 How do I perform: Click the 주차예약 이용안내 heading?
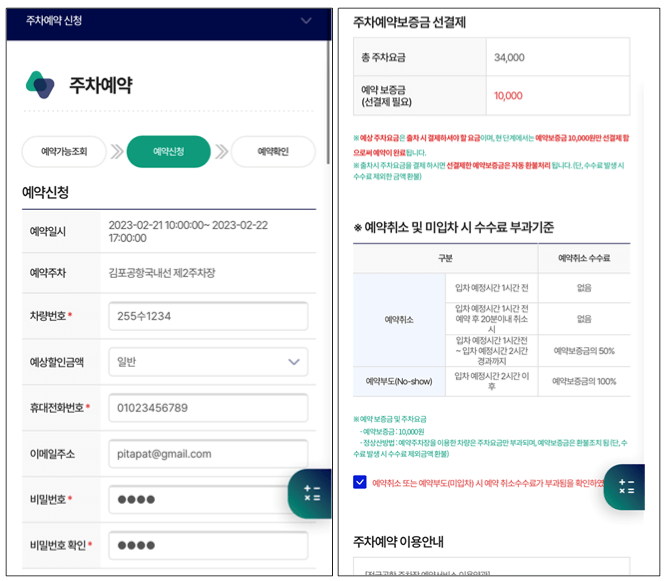coord(398,542)
